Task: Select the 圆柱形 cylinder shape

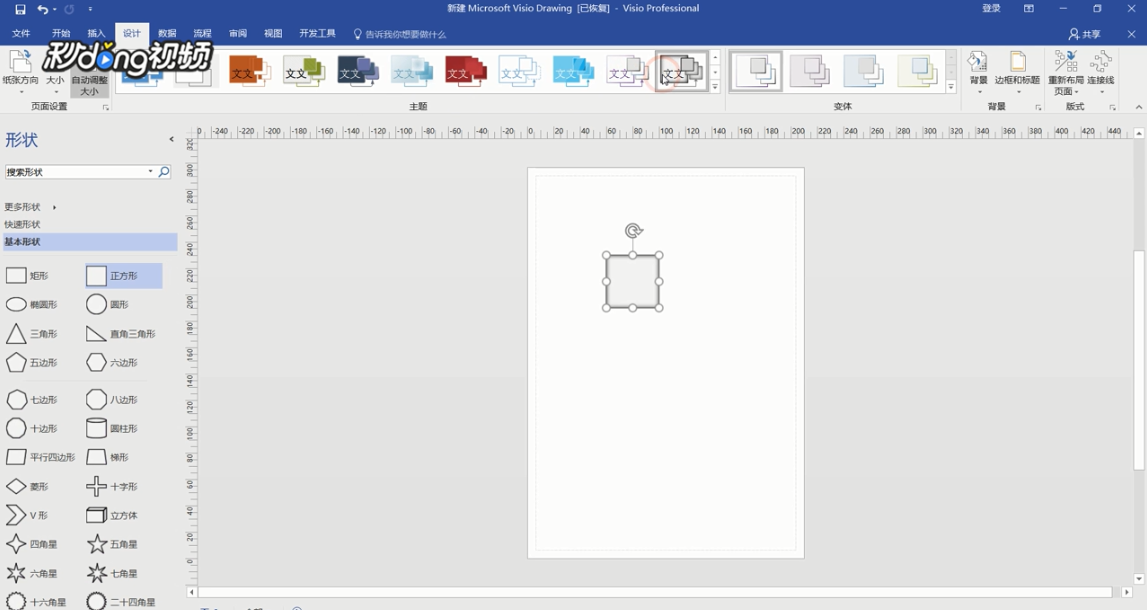Action: click(x=112, y=429)
